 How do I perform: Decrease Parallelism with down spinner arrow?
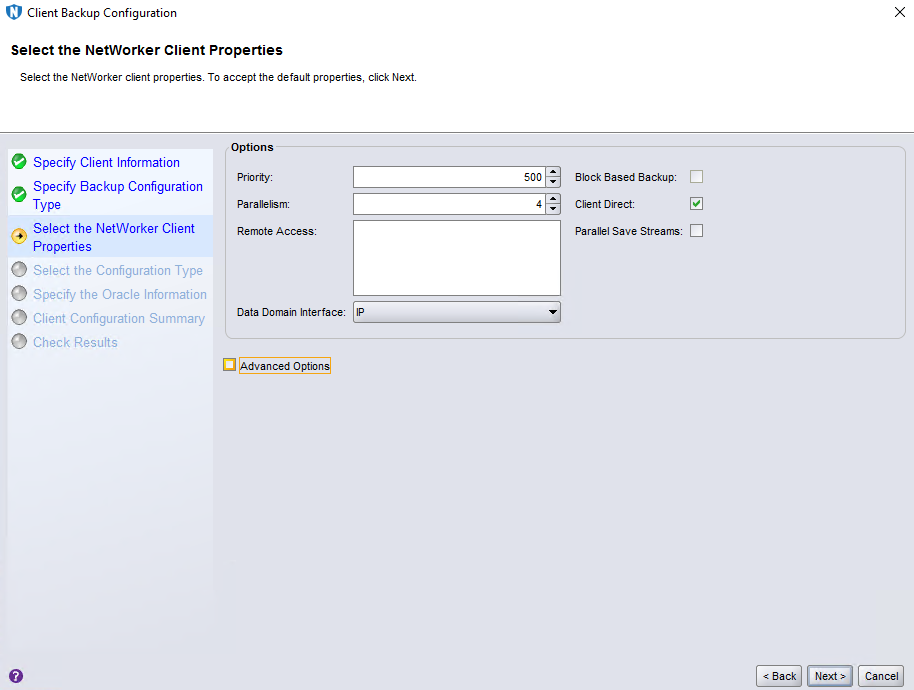tap(553, 209)
